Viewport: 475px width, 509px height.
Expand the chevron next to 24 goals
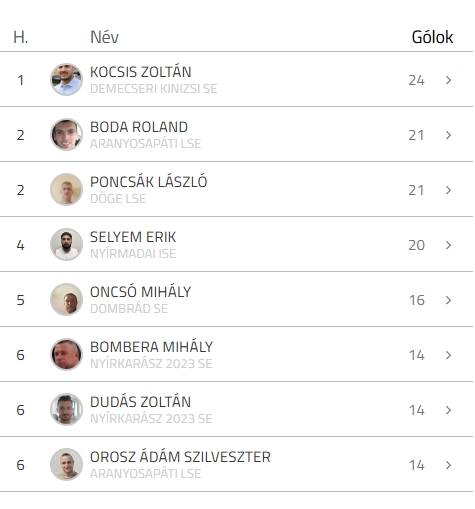(448, 80)
